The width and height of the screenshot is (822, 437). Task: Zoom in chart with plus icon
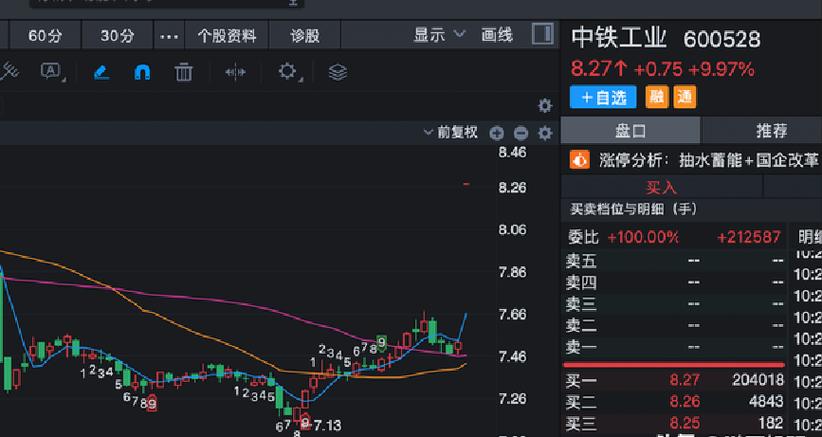coord(496,134)
